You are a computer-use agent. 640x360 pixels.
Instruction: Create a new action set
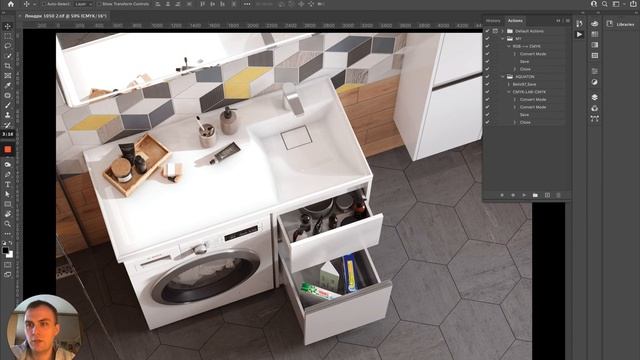point(535,195)
